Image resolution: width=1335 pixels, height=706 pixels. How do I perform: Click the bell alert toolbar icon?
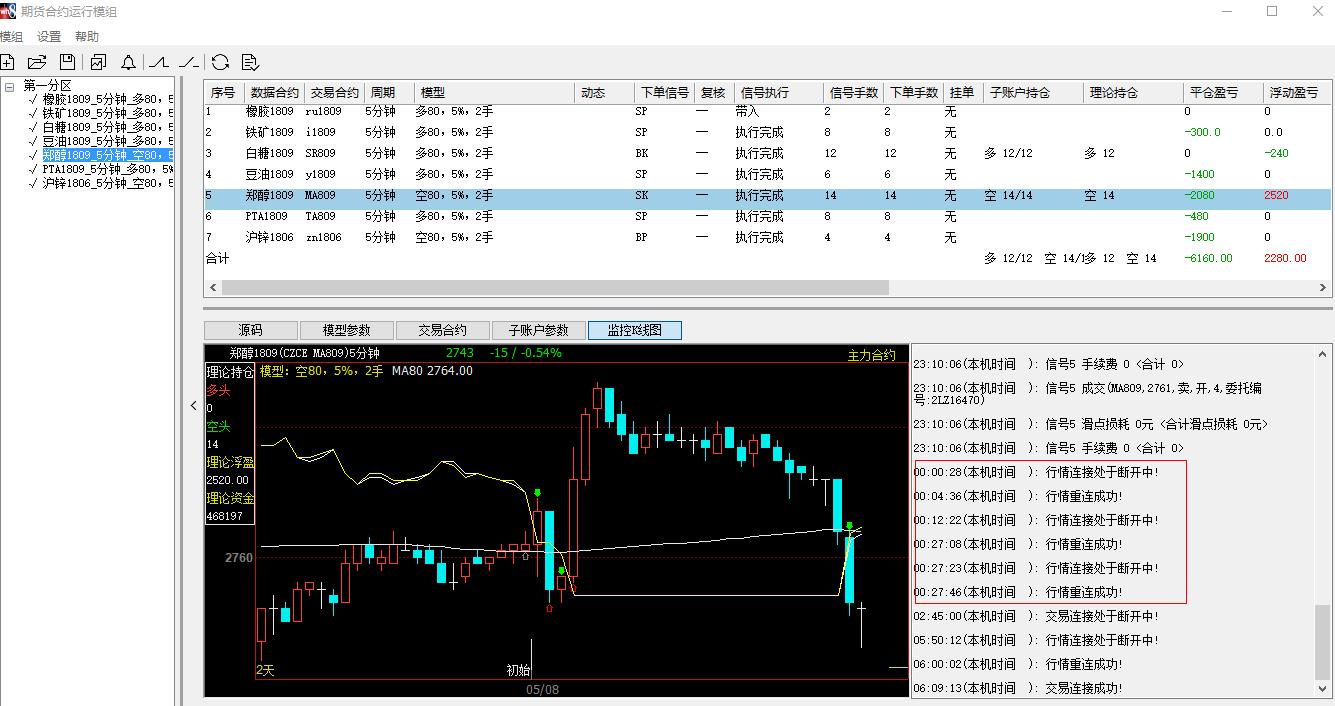click(128, 62)
